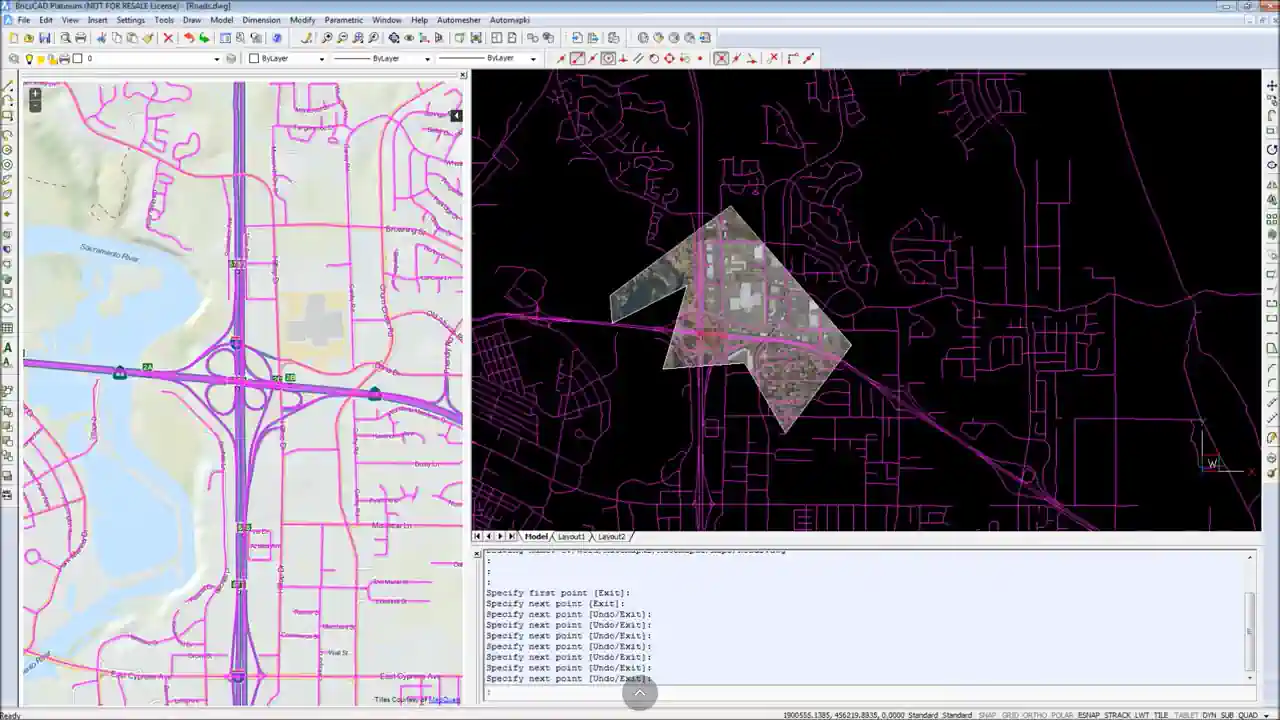Activate the Redo icon
This screenshot has width=1280, height=720.
tap(202, 38)
